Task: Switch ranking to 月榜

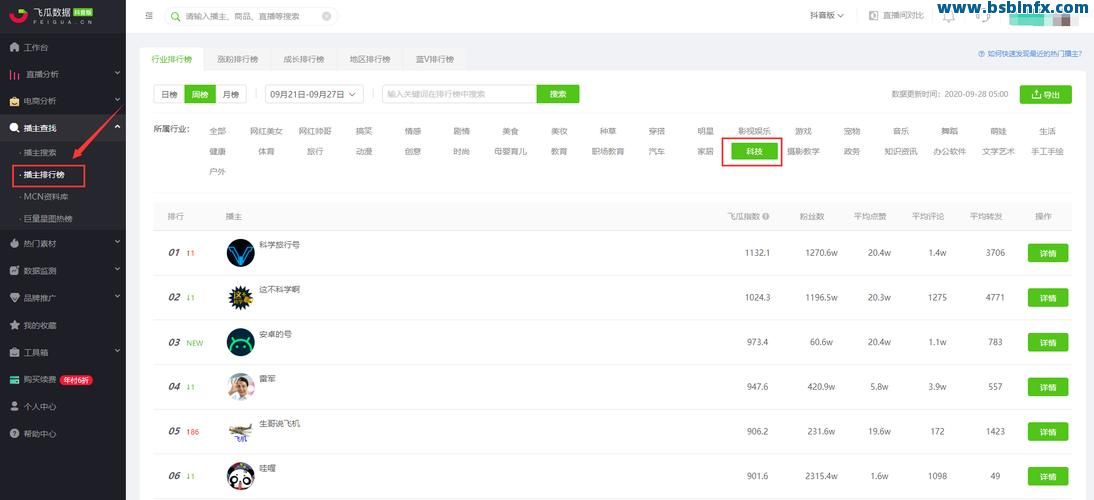Action: tap(231, 94)
